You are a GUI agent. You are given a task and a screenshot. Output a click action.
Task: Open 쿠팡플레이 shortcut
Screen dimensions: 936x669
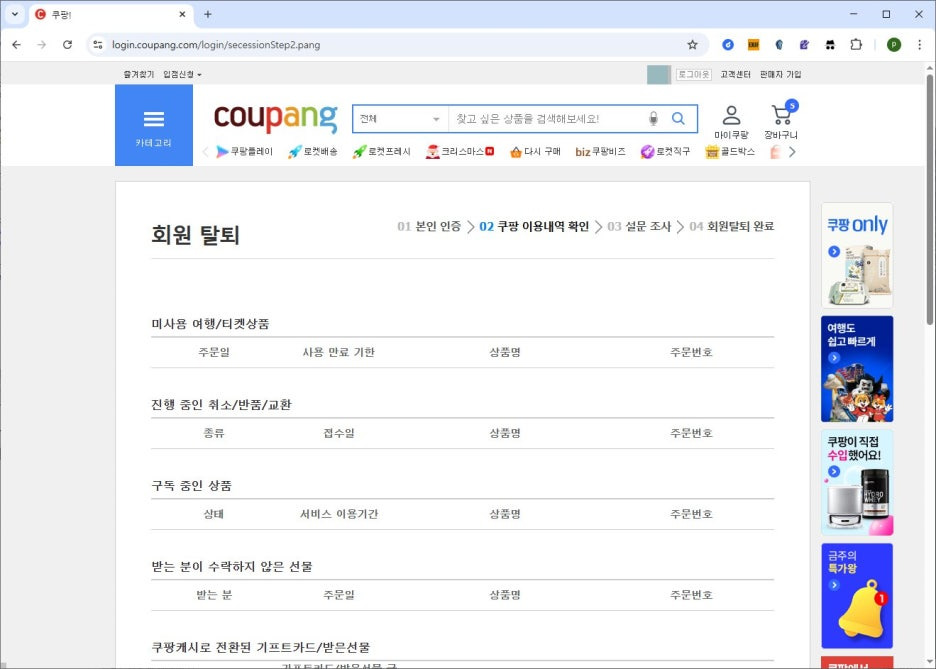pyautogui.click(x=245, y=152)
